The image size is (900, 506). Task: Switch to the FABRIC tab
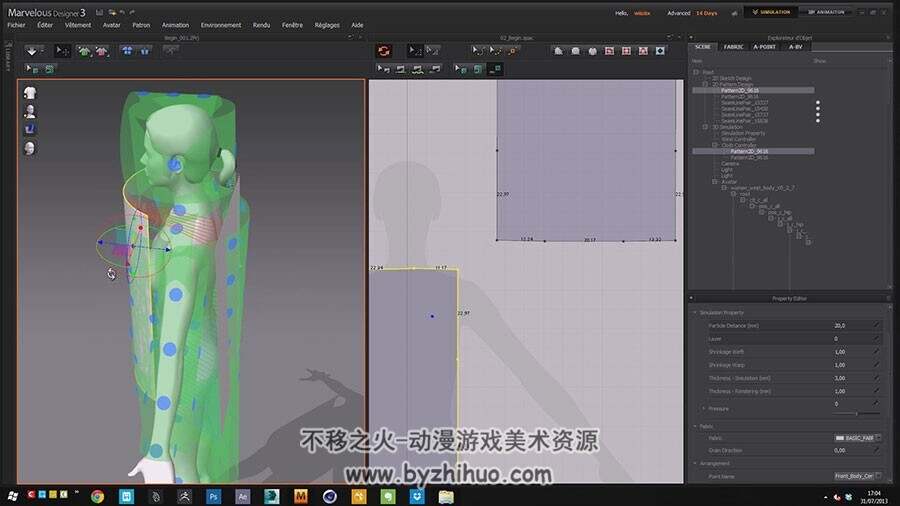733,47
